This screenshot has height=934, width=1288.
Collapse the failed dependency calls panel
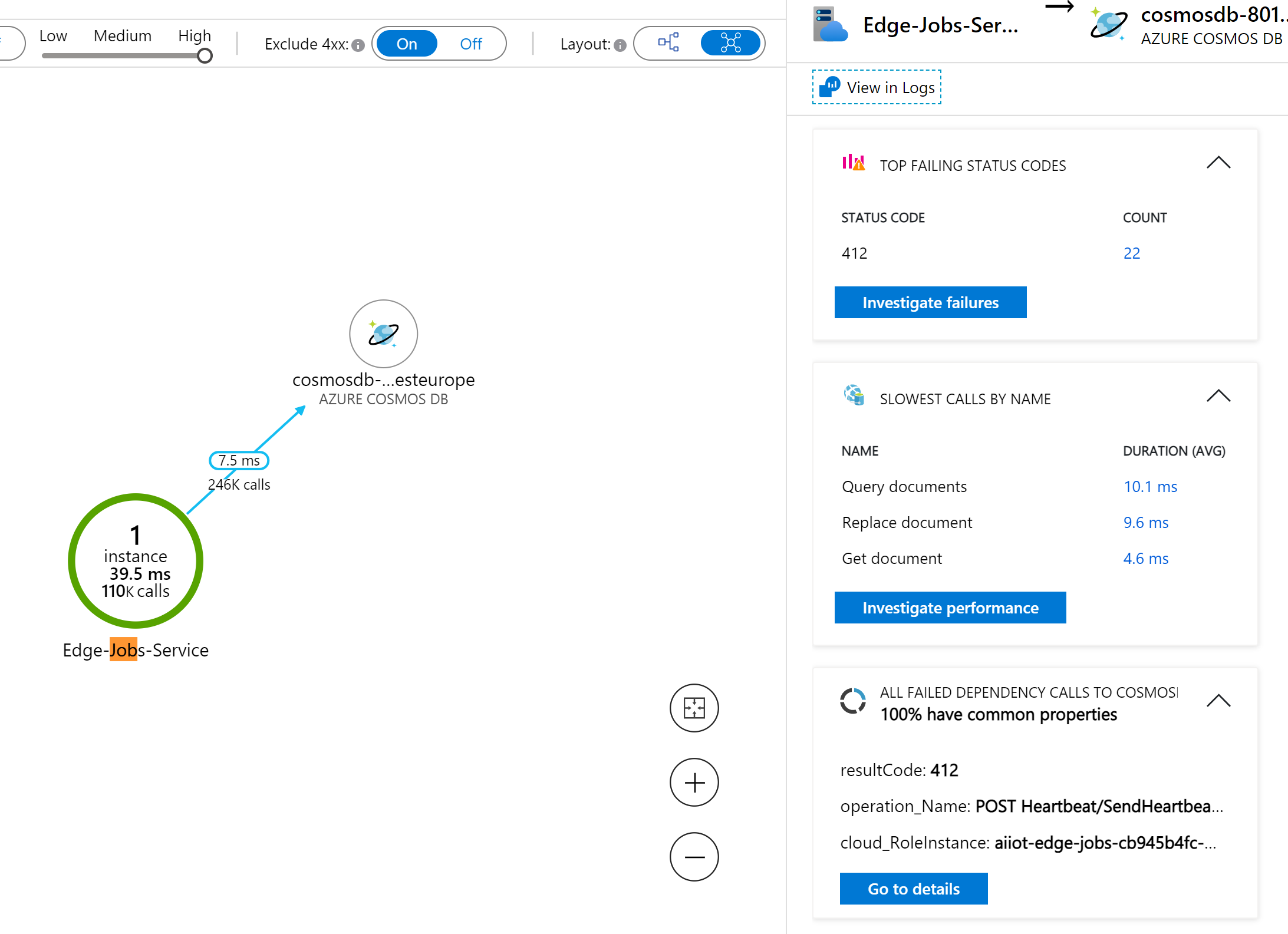(1218, 701)
